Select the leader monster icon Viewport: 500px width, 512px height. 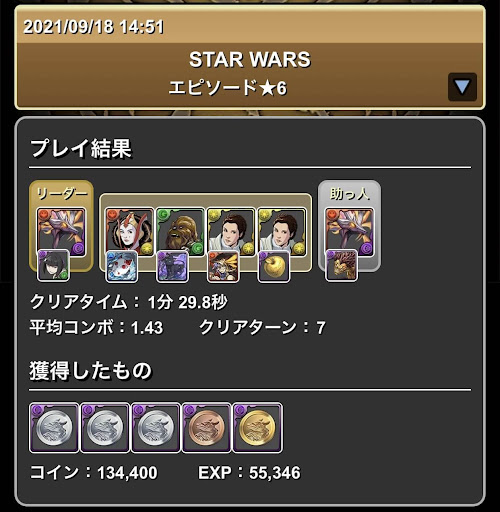(x=61, y=232)
